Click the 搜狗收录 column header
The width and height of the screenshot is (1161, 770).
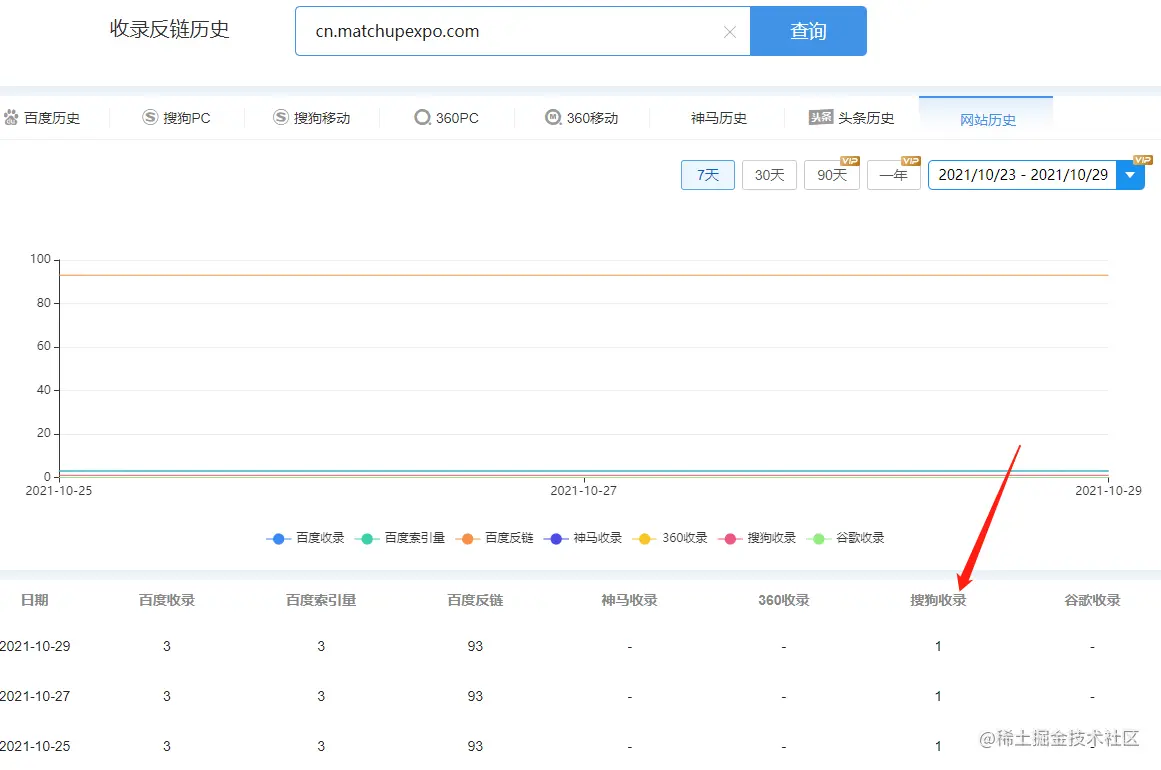(x=938, y=600)
